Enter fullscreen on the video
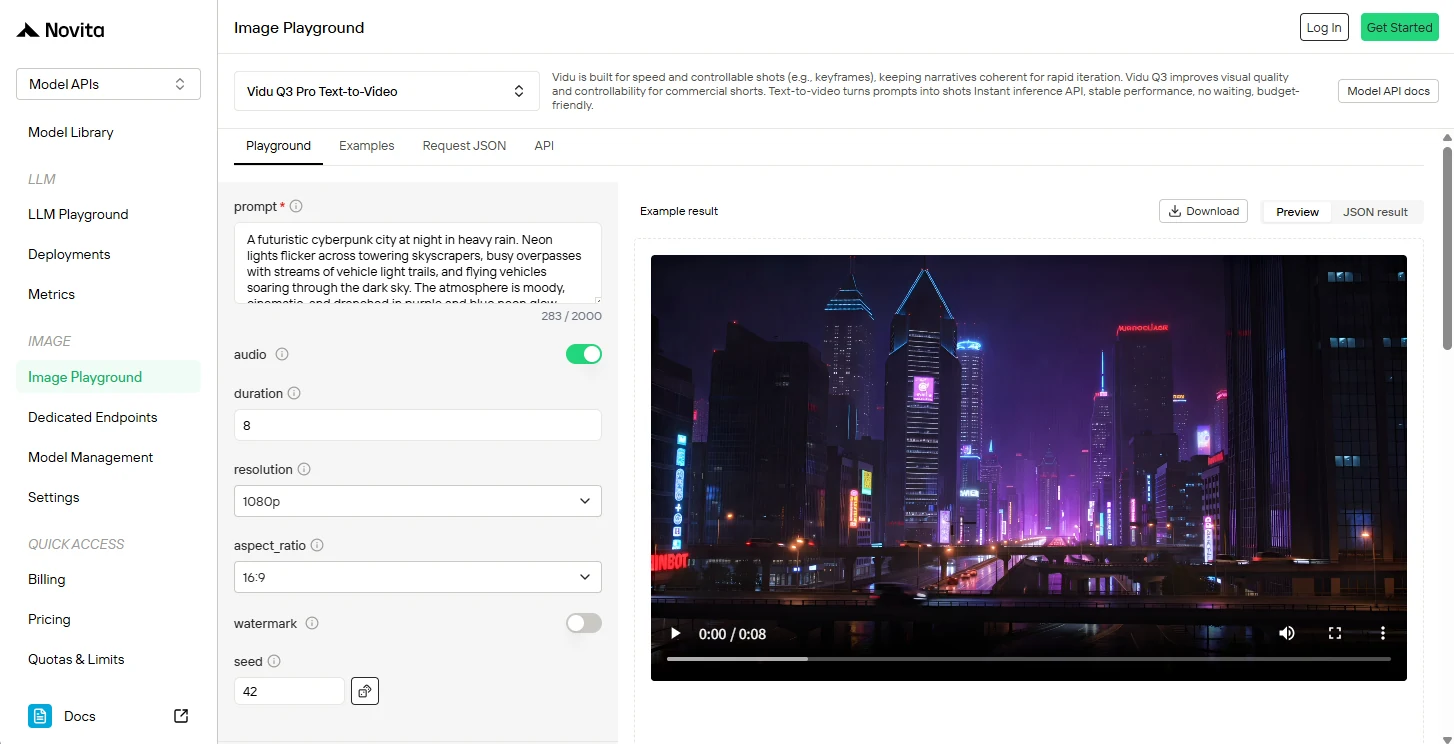Viewport: 1454px width, 744px height. tap(1335, 633)
